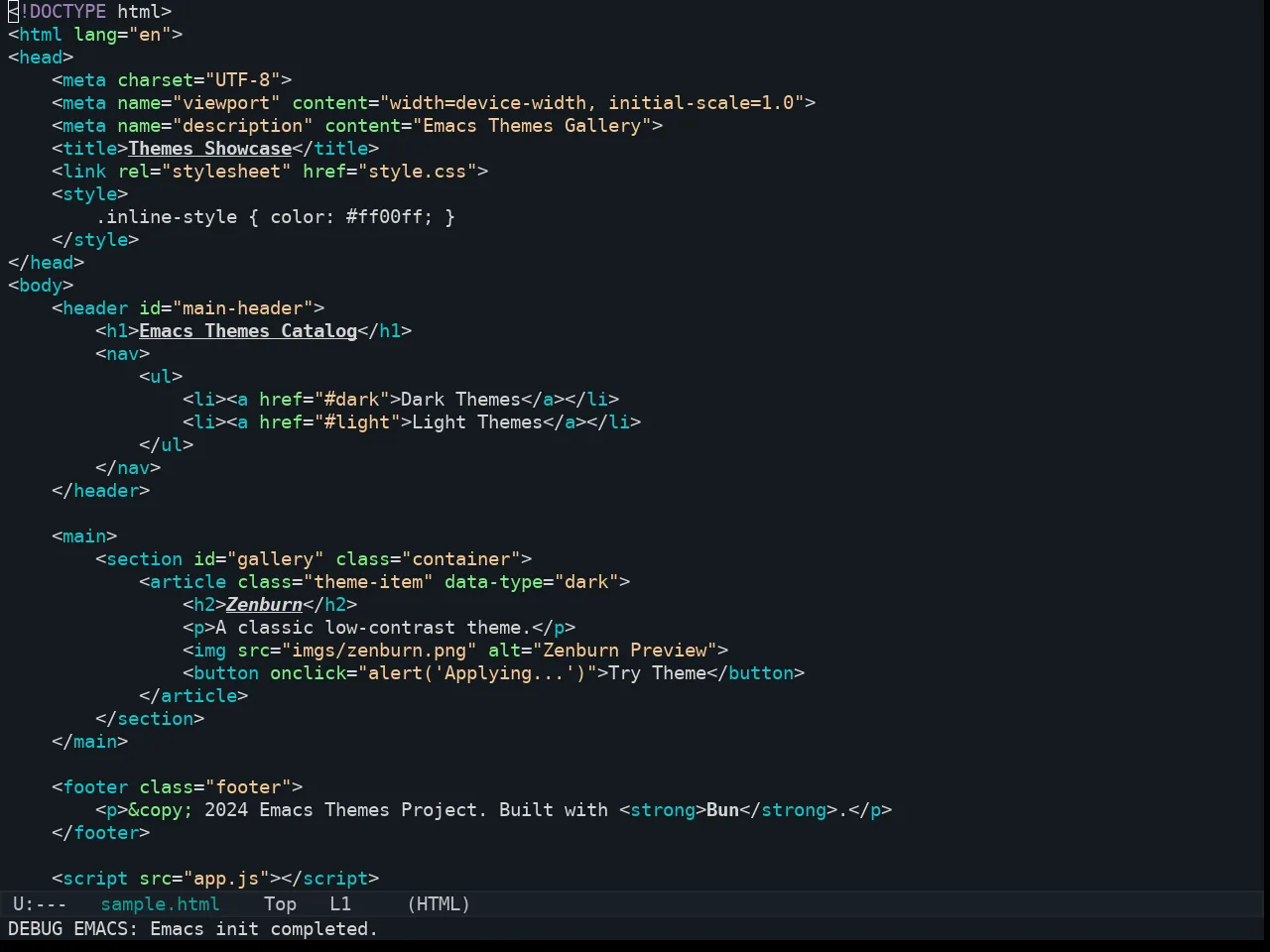Click the opening <main> tag

[84, 536]
